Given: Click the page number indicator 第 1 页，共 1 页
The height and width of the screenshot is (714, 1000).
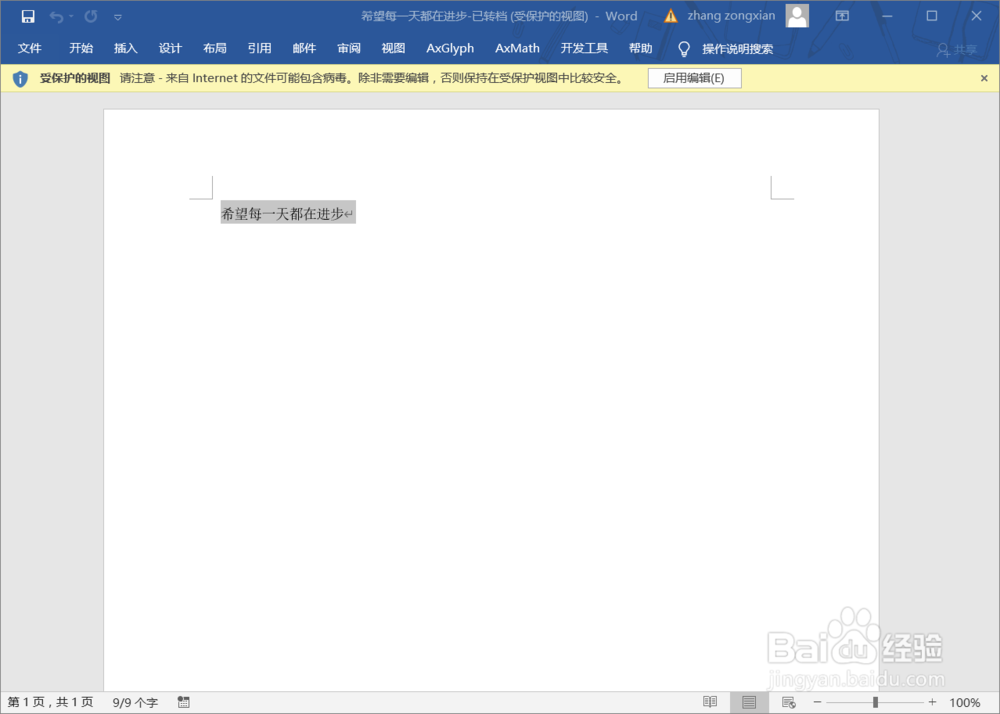Looking at the screenshot, I should [50, 702].
